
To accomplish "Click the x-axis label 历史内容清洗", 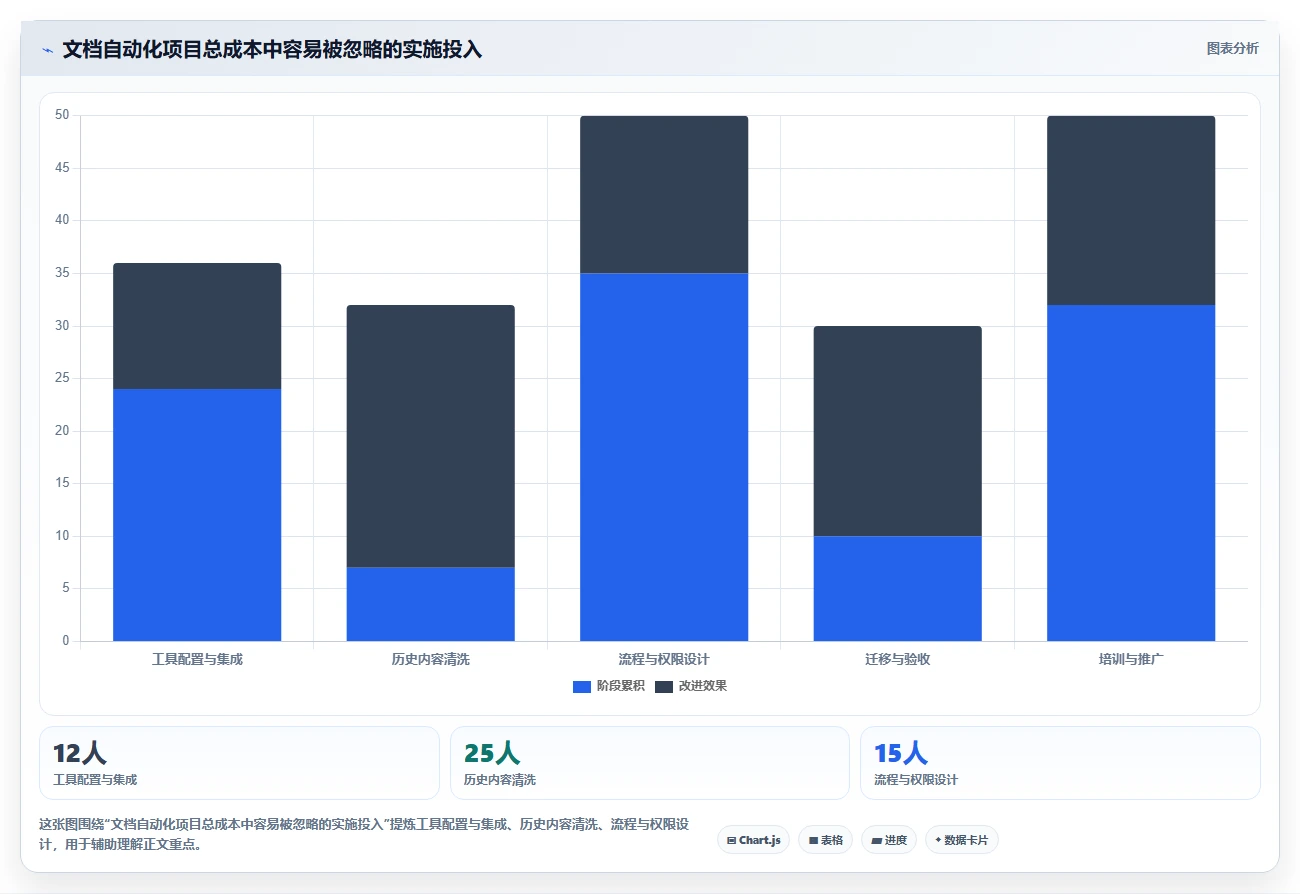I will coord(430,660).
